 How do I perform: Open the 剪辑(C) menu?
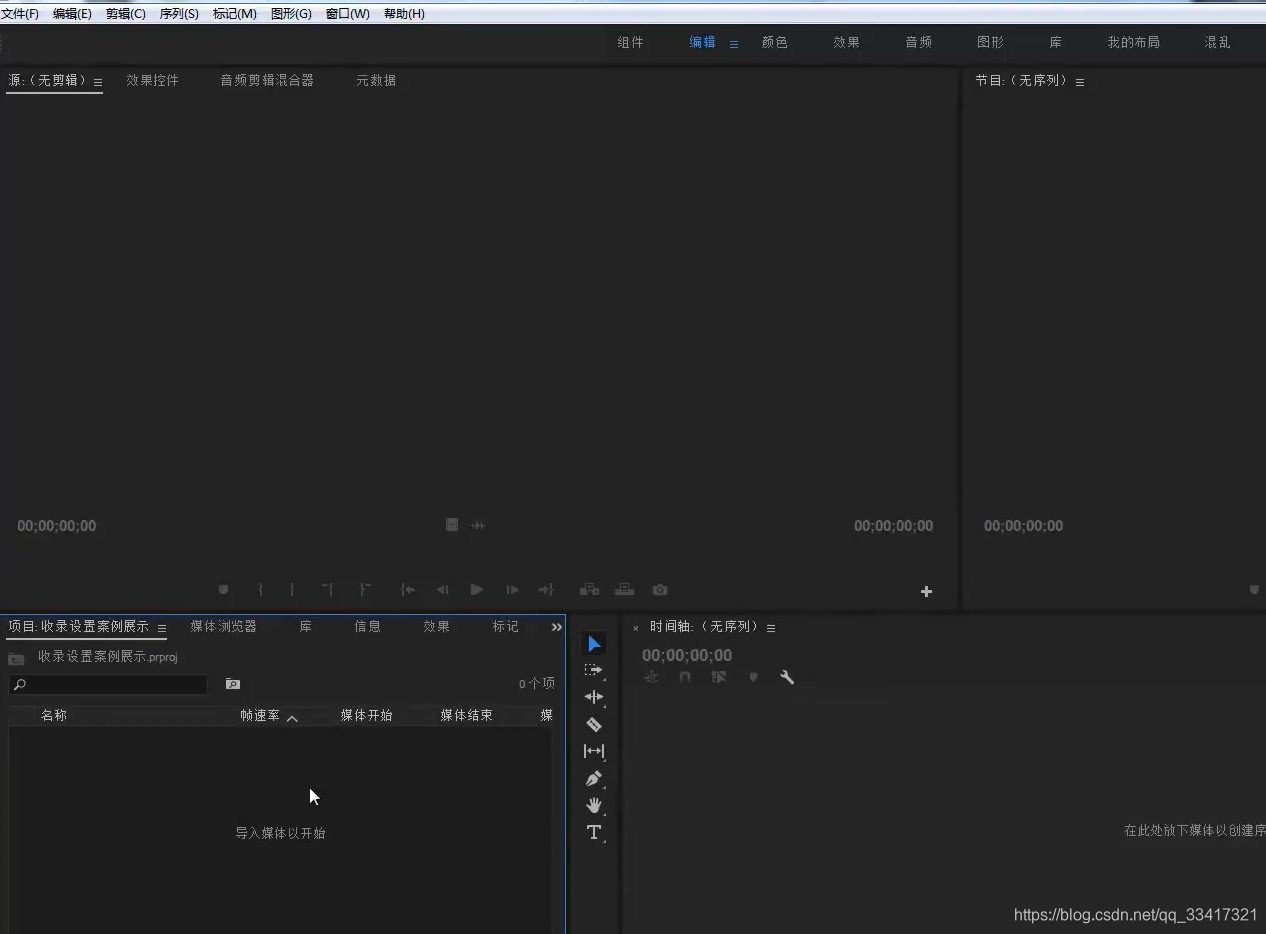coord(126,13)
